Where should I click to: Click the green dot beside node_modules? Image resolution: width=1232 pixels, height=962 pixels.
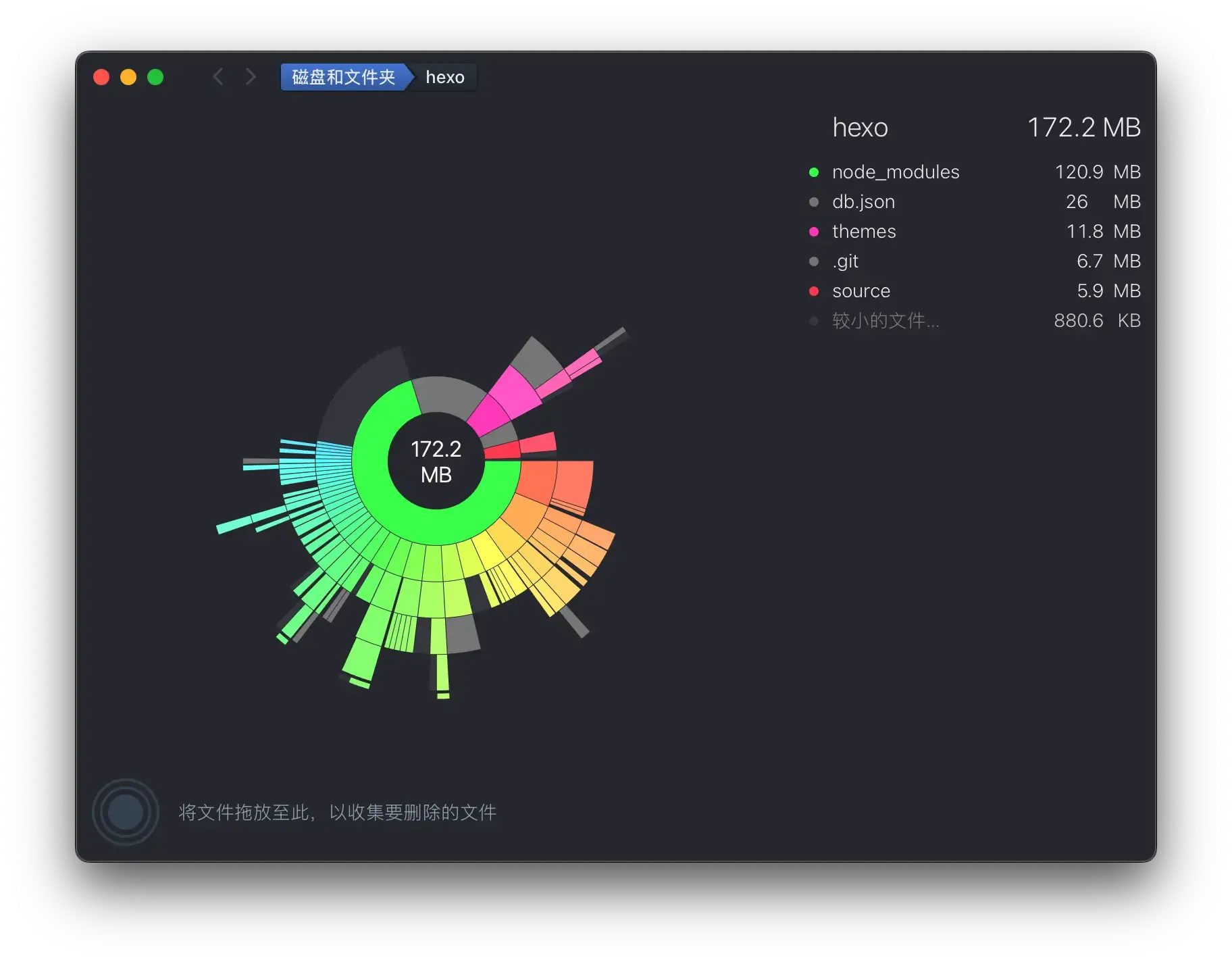coord(814,172)
